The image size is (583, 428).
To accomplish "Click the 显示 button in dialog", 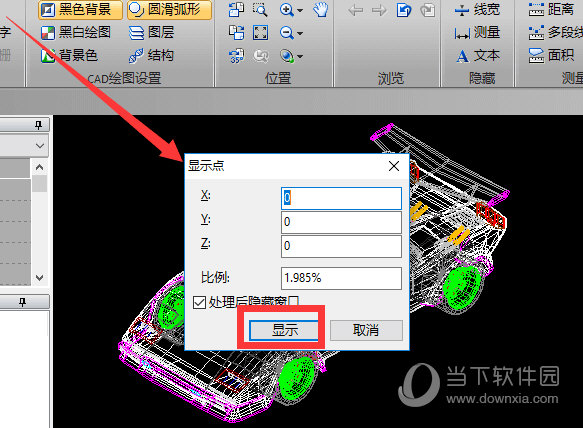I will click(x=284, y=330).
